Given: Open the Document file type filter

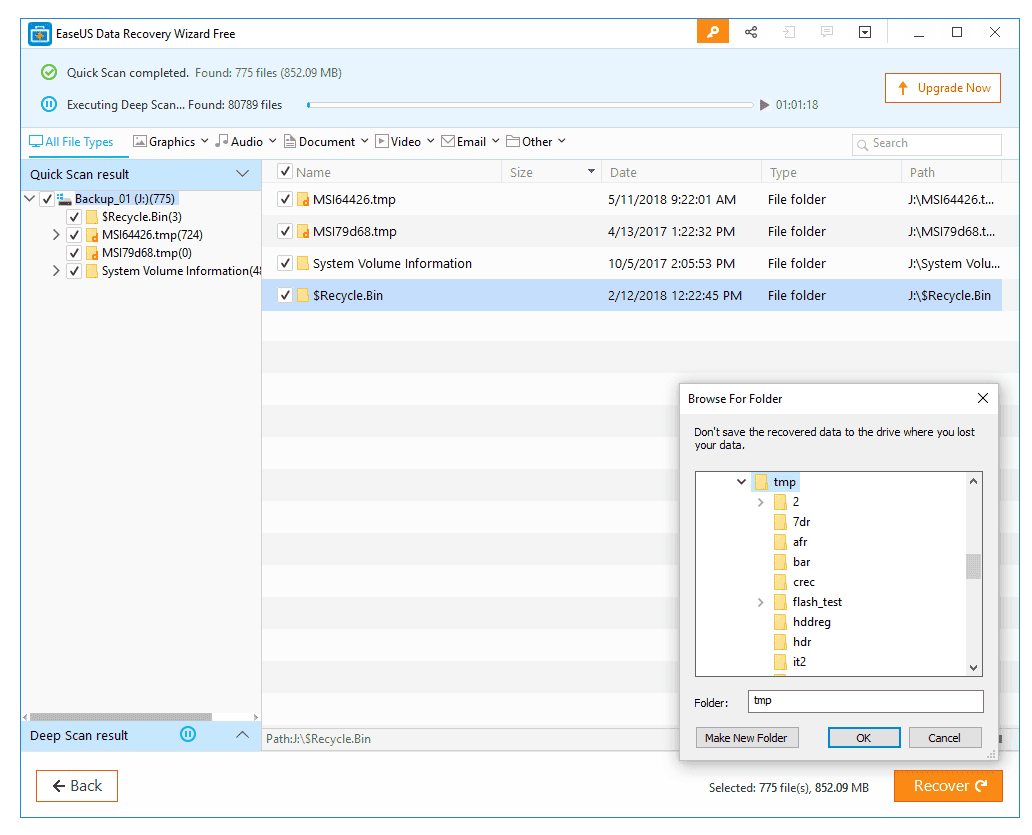Looking at the screenshot, I should [x=326, y=141].
